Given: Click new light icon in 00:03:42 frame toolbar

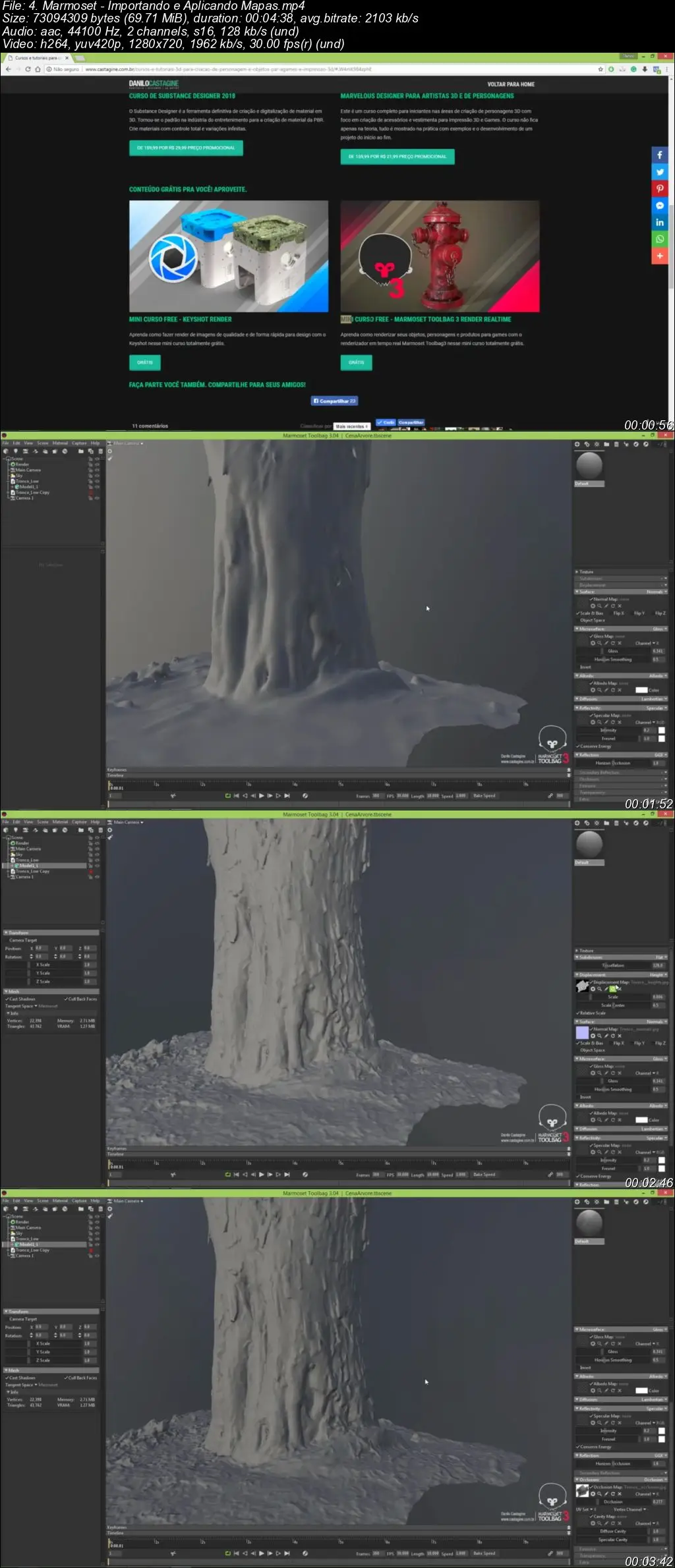Looking at the screenshot, I should [16, 1209].
